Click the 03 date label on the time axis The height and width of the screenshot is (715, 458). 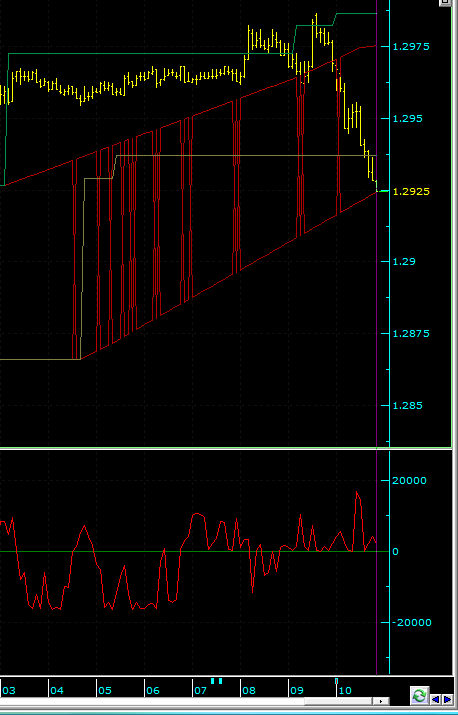click(9, 690)
